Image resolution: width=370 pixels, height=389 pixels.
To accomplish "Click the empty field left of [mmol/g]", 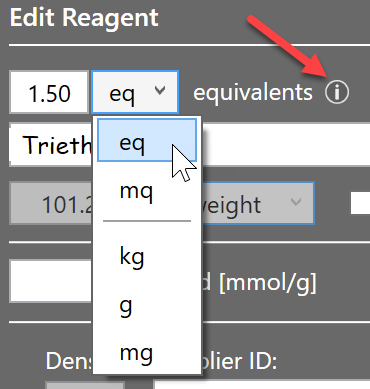I will 51,281.
